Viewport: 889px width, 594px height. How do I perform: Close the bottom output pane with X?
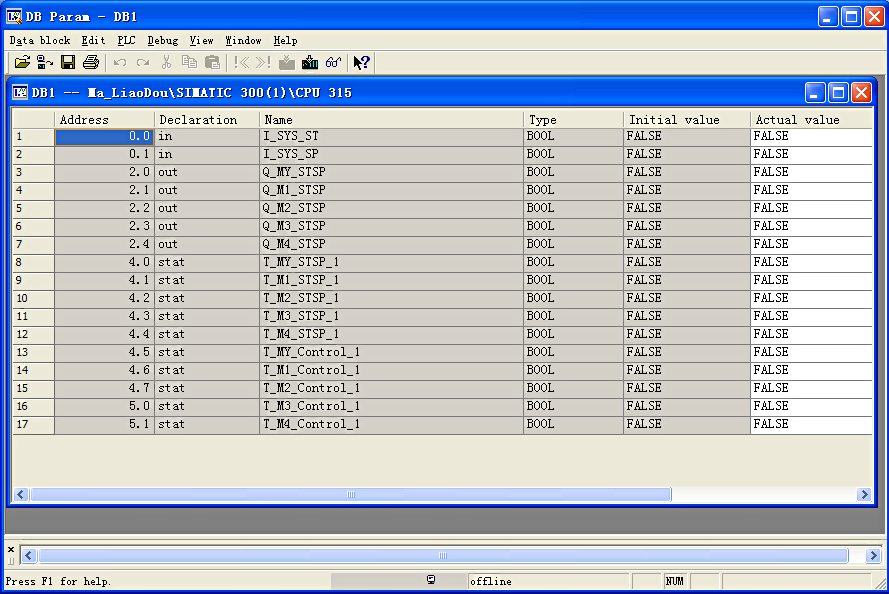click(11, 549)
